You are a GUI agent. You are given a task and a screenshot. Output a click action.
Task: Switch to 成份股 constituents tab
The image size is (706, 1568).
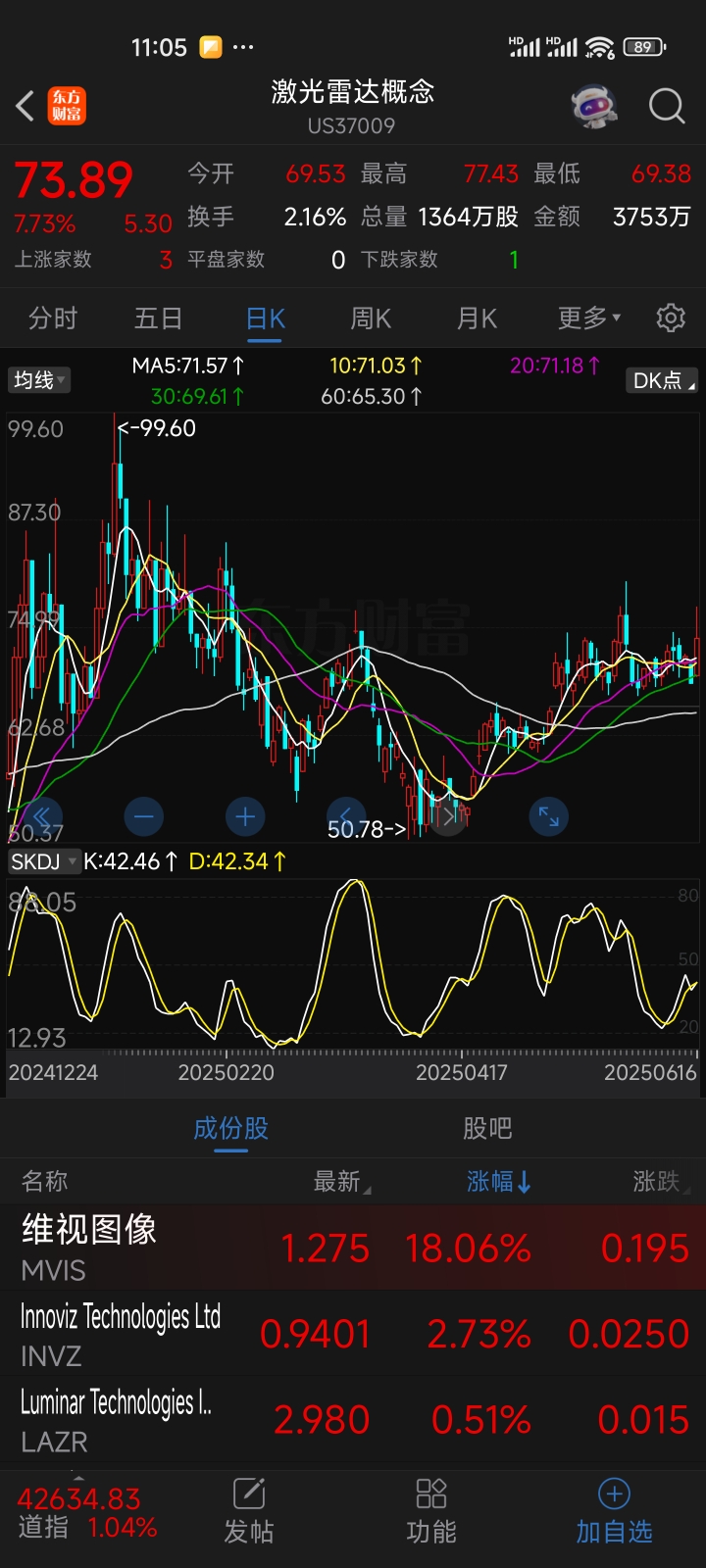click(x=230, y=1128)
